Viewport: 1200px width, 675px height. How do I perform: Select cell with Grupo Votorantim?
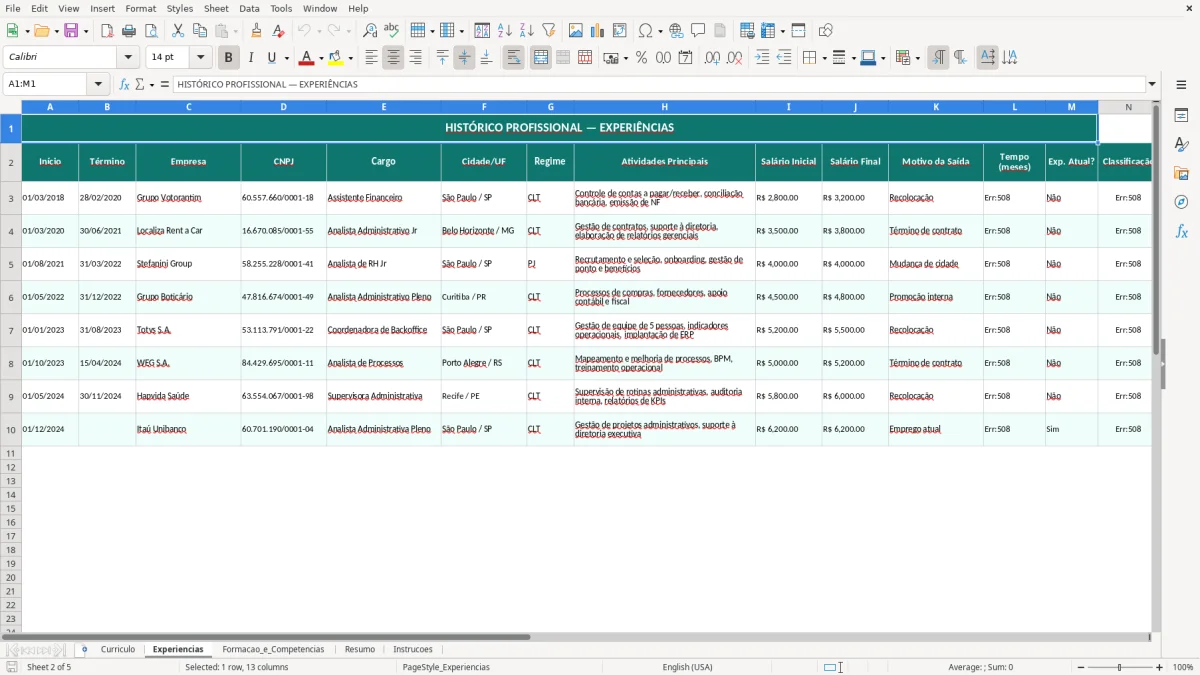click(x=188, y=198)
